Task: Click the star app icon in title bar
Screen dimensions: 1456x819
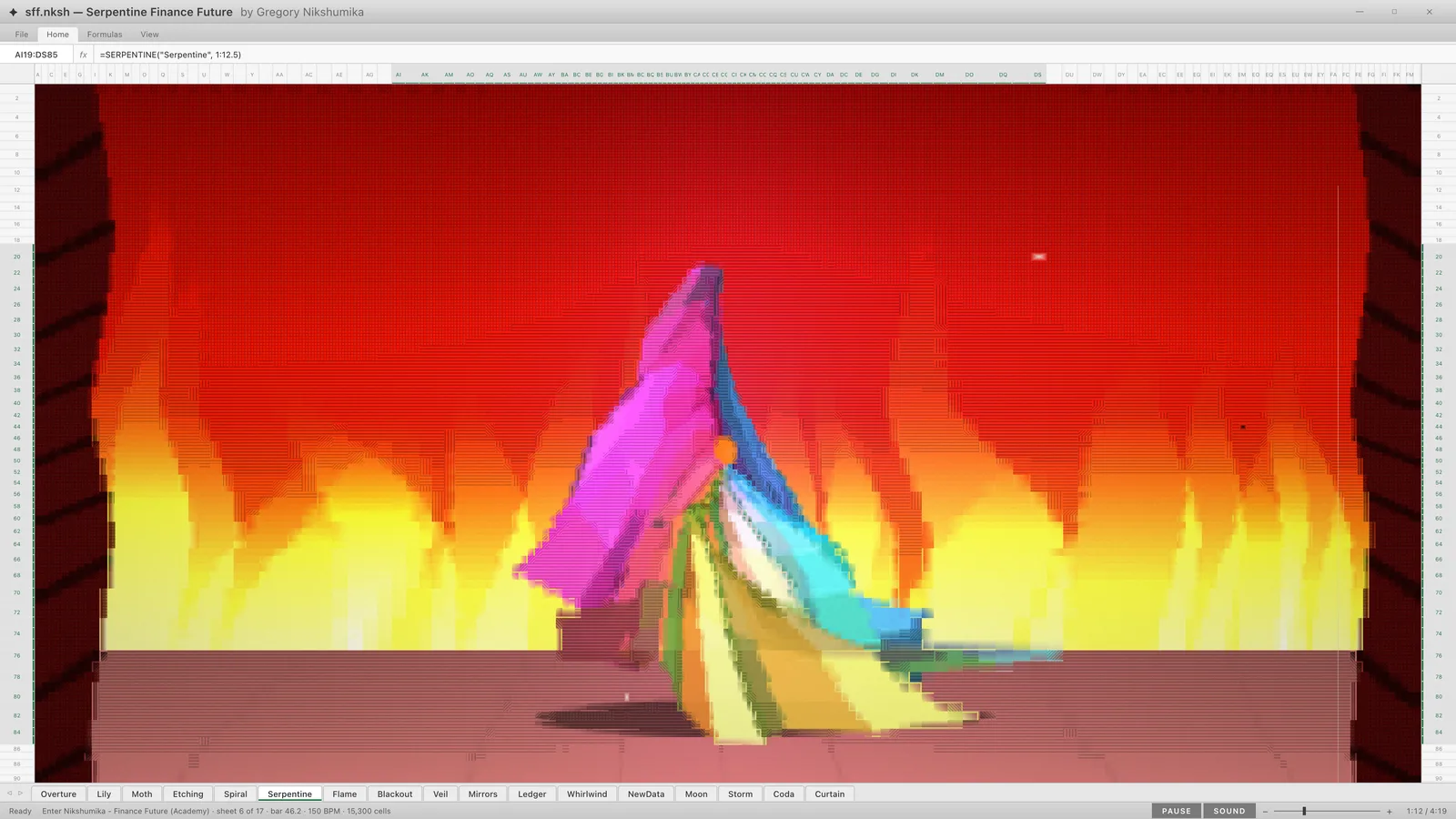Action: 13,13
